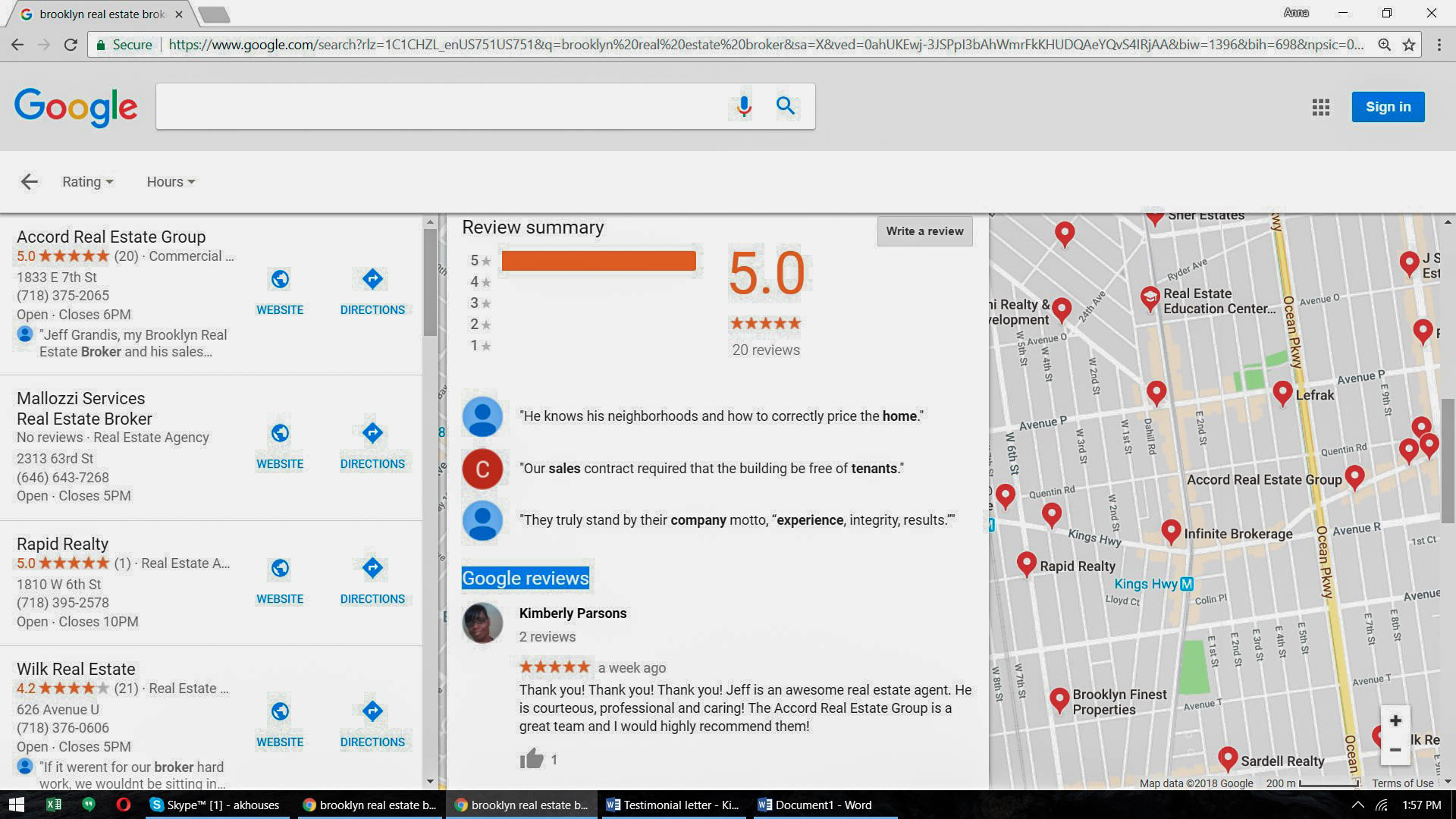Click the results list scroll down arrow

click(430, 782)
